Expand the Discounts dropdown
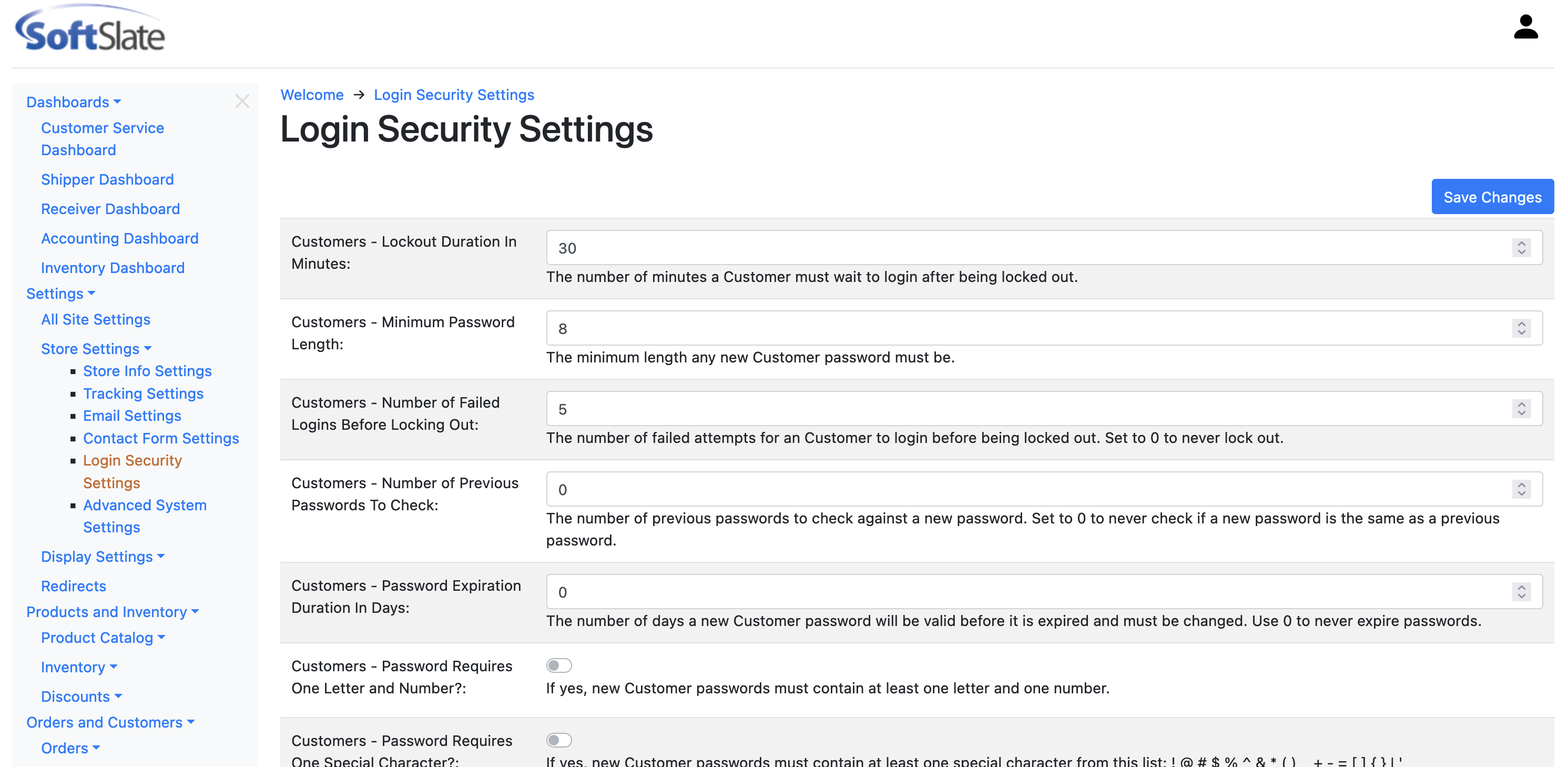This screenshot has height=767, width=1568. pyautogui.click(x=82, y=697)
